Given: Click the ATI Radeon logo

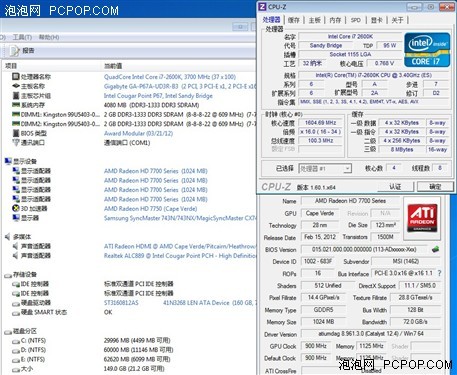Looking at the screenshot, I should 422,218.
